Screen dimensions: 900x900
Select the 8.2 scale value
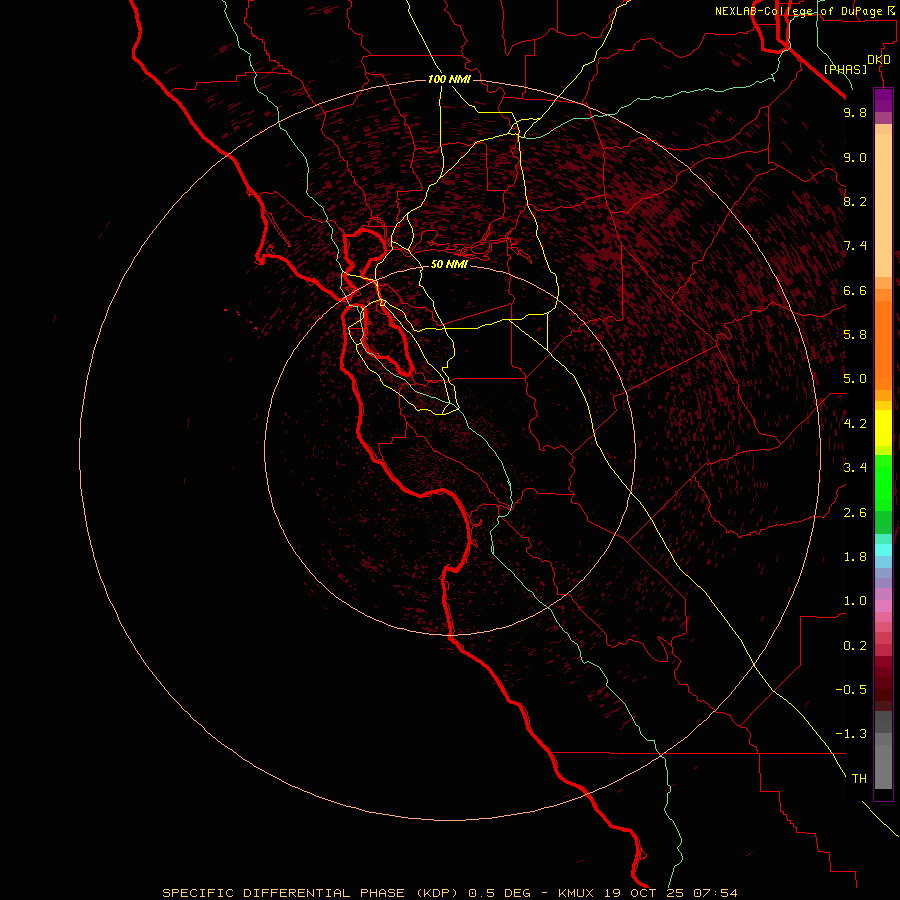pos(855,201)
